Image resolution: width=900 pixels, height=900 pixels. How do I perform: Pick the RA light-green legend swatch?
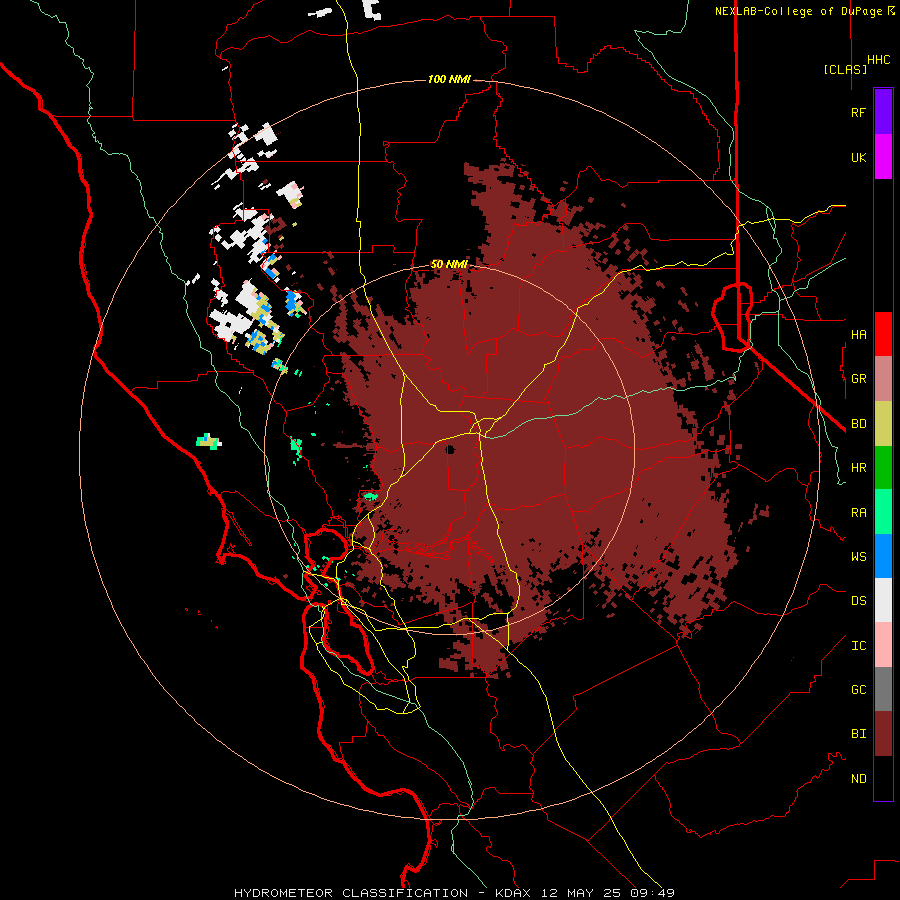(x=883, y=512)
